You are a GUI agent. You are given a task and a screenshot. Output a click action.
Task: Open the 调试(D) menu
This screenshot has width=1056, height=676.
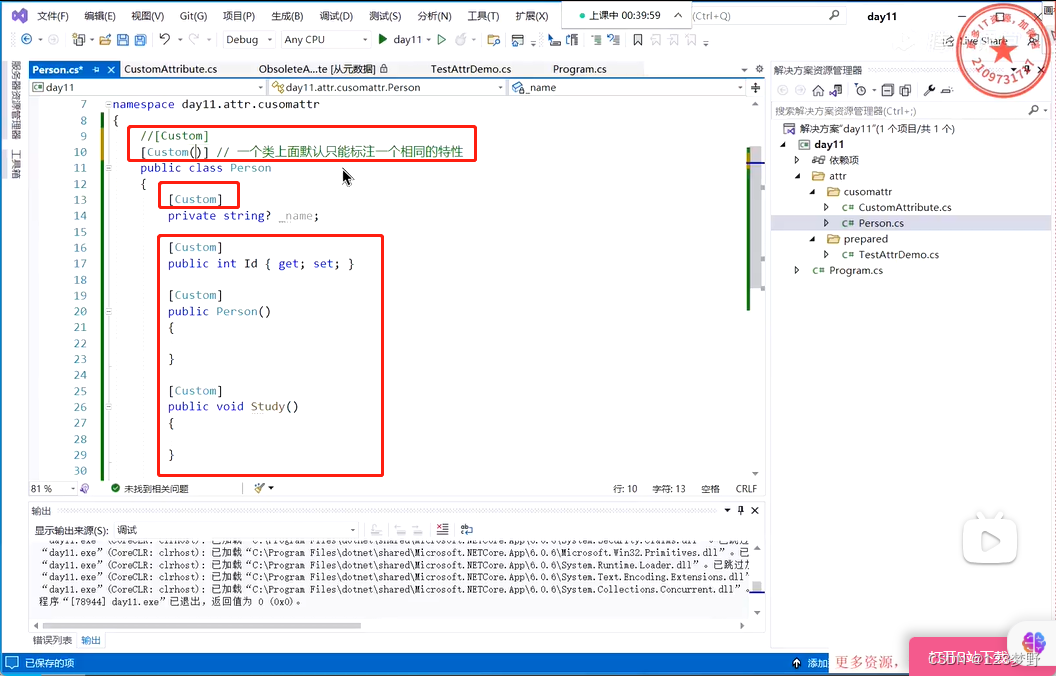[x=336, y=15]
